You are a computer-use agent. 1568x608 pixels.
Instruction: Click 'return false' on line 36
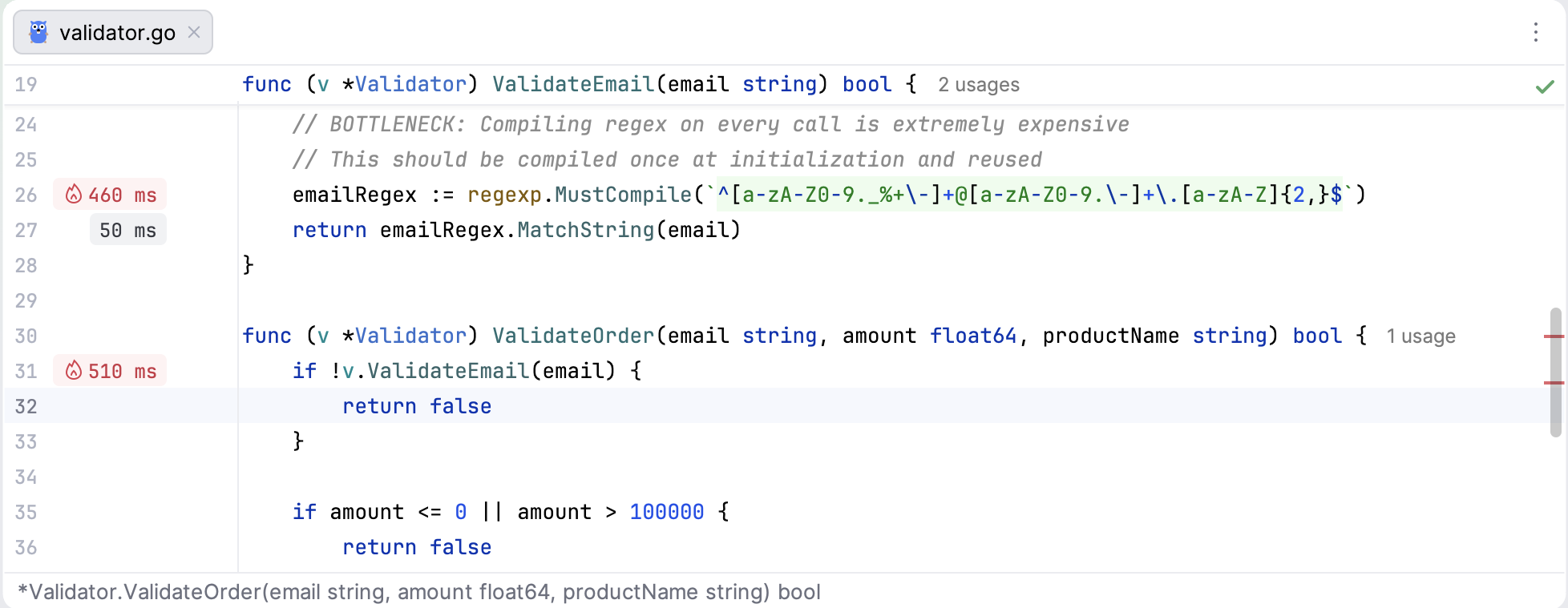(x=417, y=547)
